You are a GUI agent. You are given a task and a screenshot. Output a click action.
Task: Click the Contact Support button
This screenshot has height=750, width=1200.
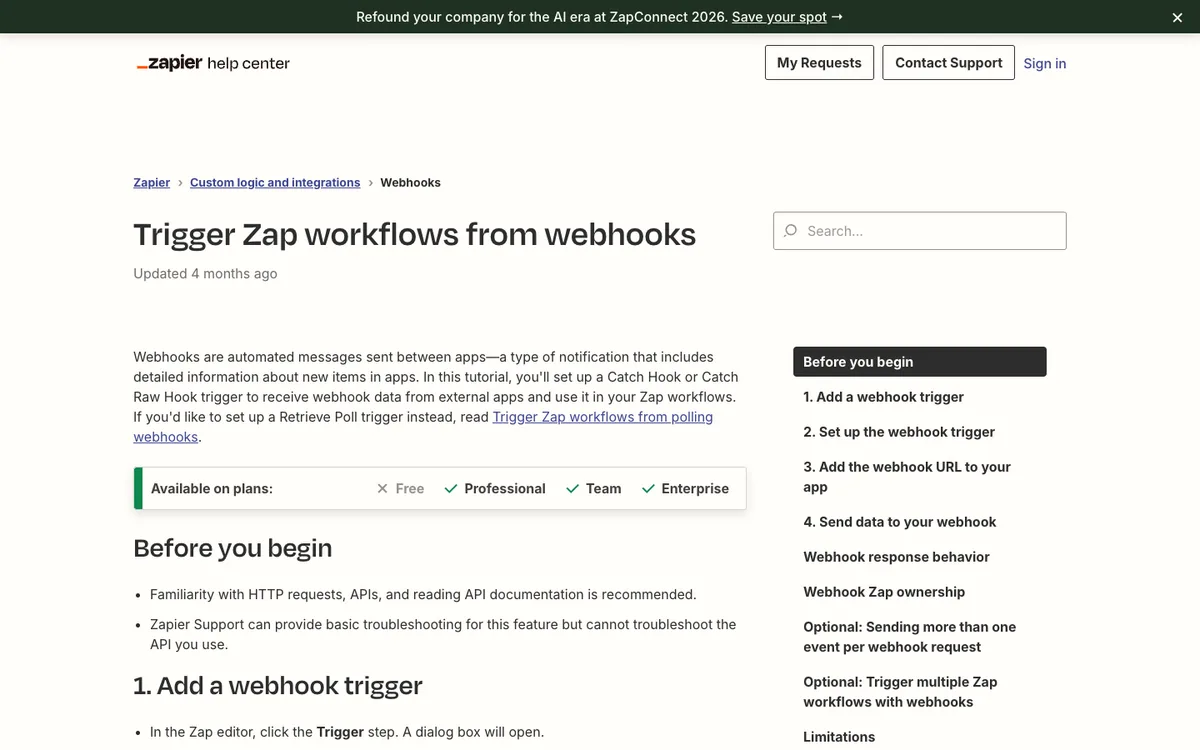pyautogui.click(x=948, y=62)
